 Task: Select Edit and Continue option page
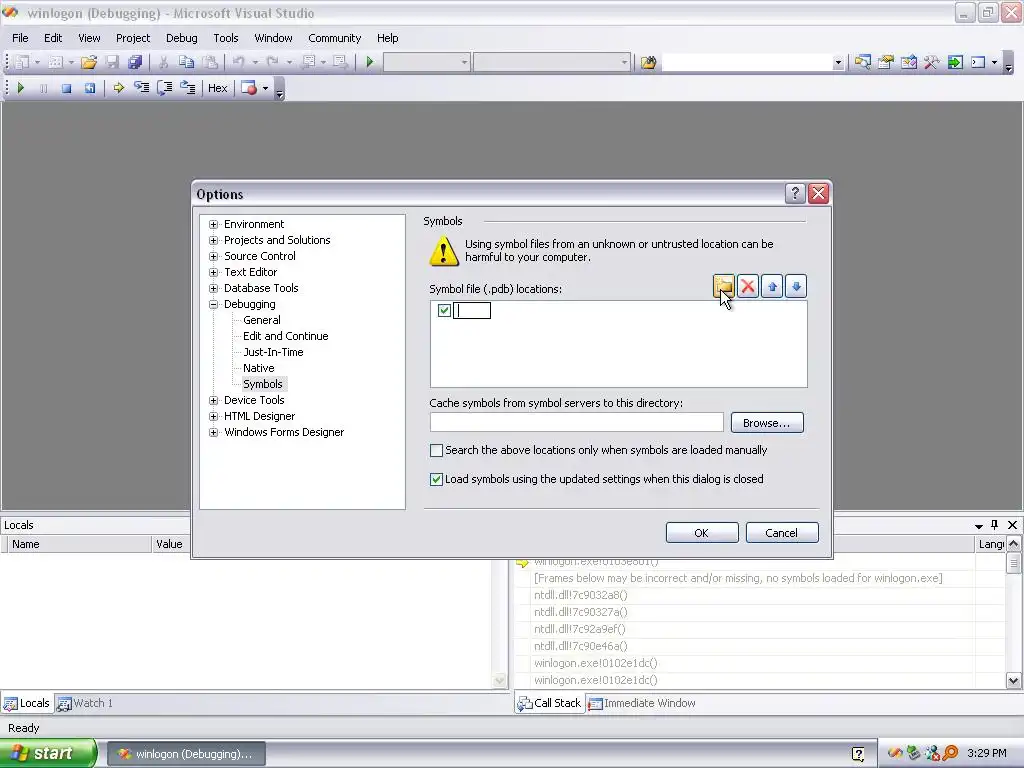(x=285, y=336)
